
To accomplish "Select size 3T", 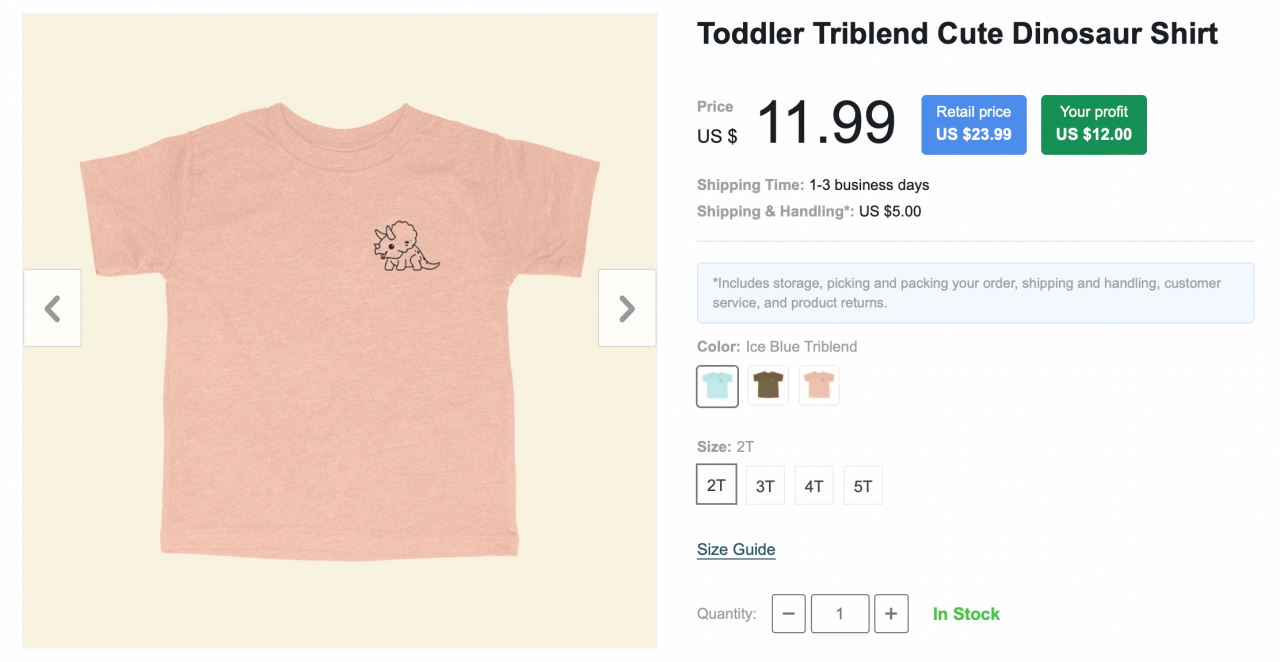I will point(765,484).
